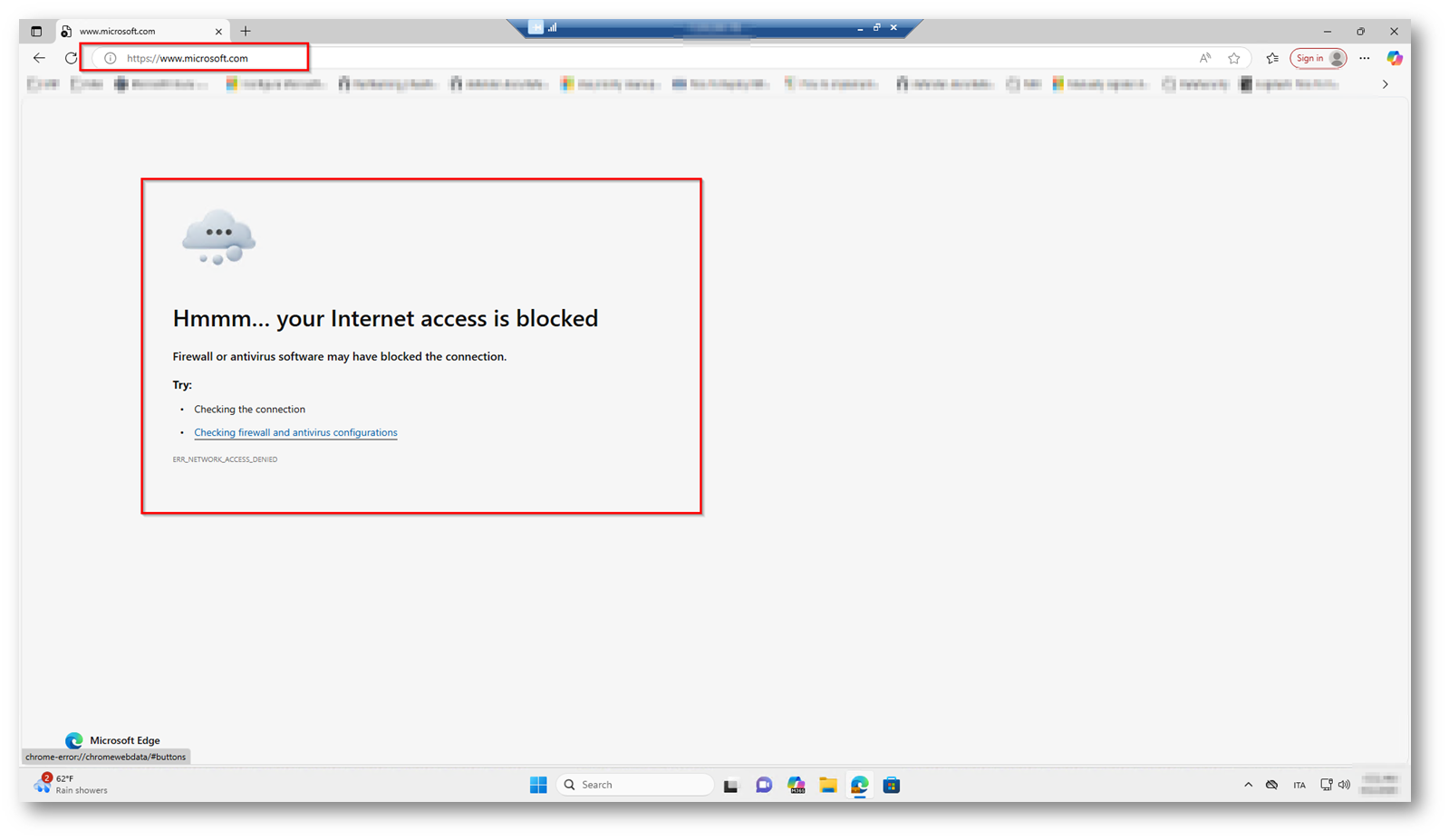Close the www.microsoft.com tab

pos(218,31)
